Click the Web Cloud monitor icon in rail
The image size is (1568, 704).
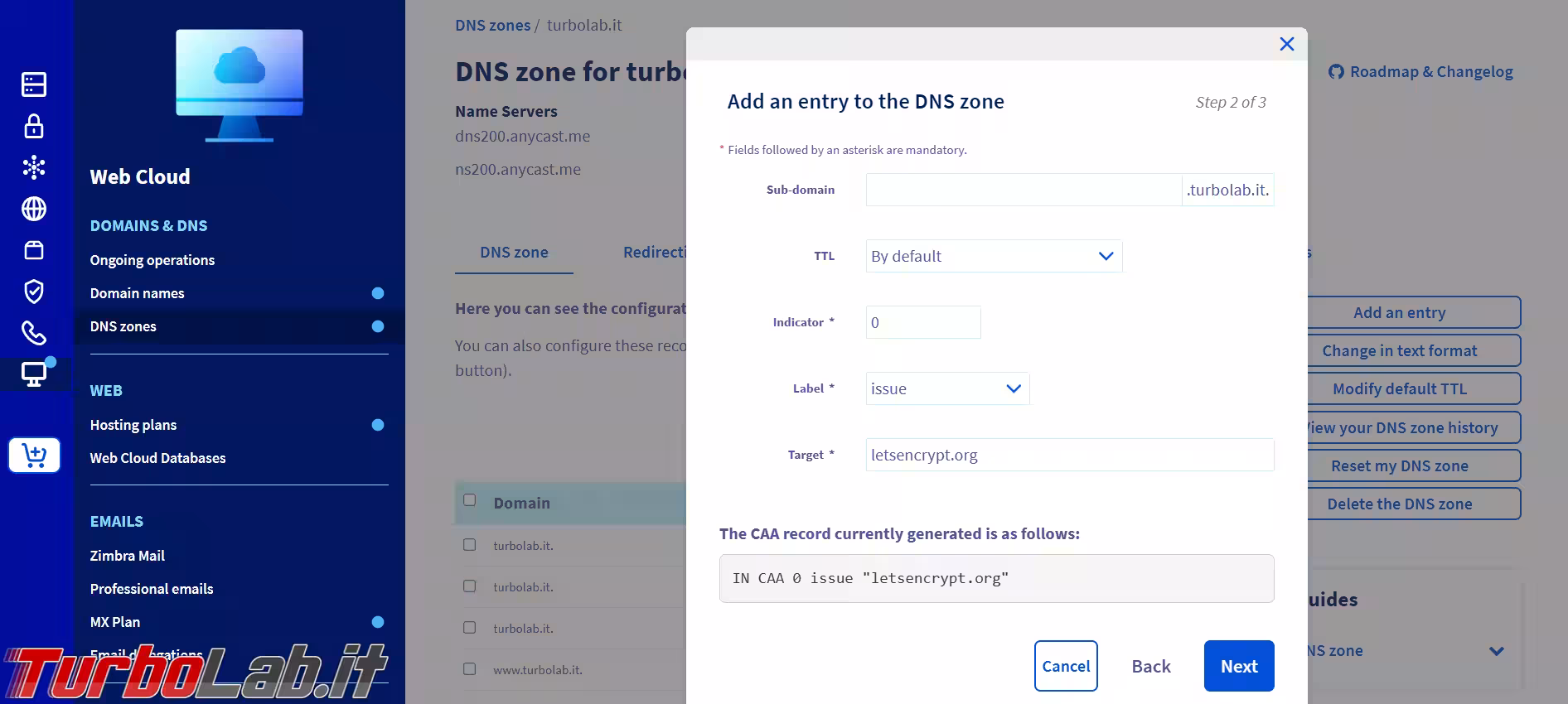click(x=34, y=374)
